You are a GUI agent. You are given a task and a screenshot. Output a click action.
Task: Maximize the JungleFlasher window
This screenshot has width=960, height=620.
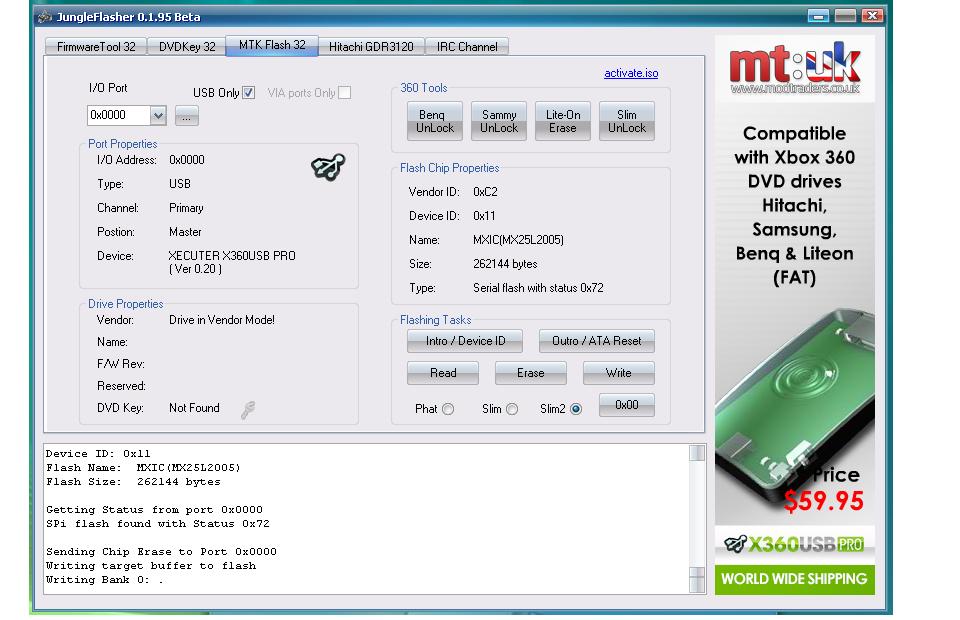coord(846,16)
